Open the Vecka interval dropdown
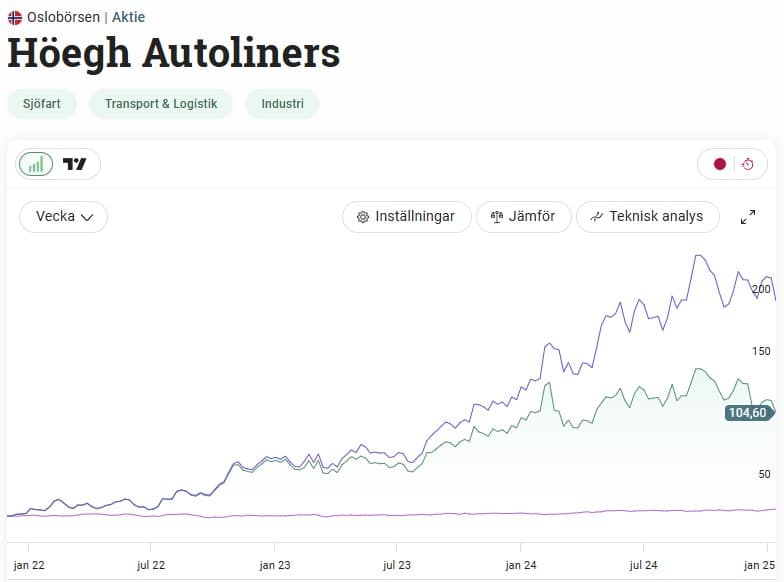Screen dimensions: 784x582 pos(64,216)
